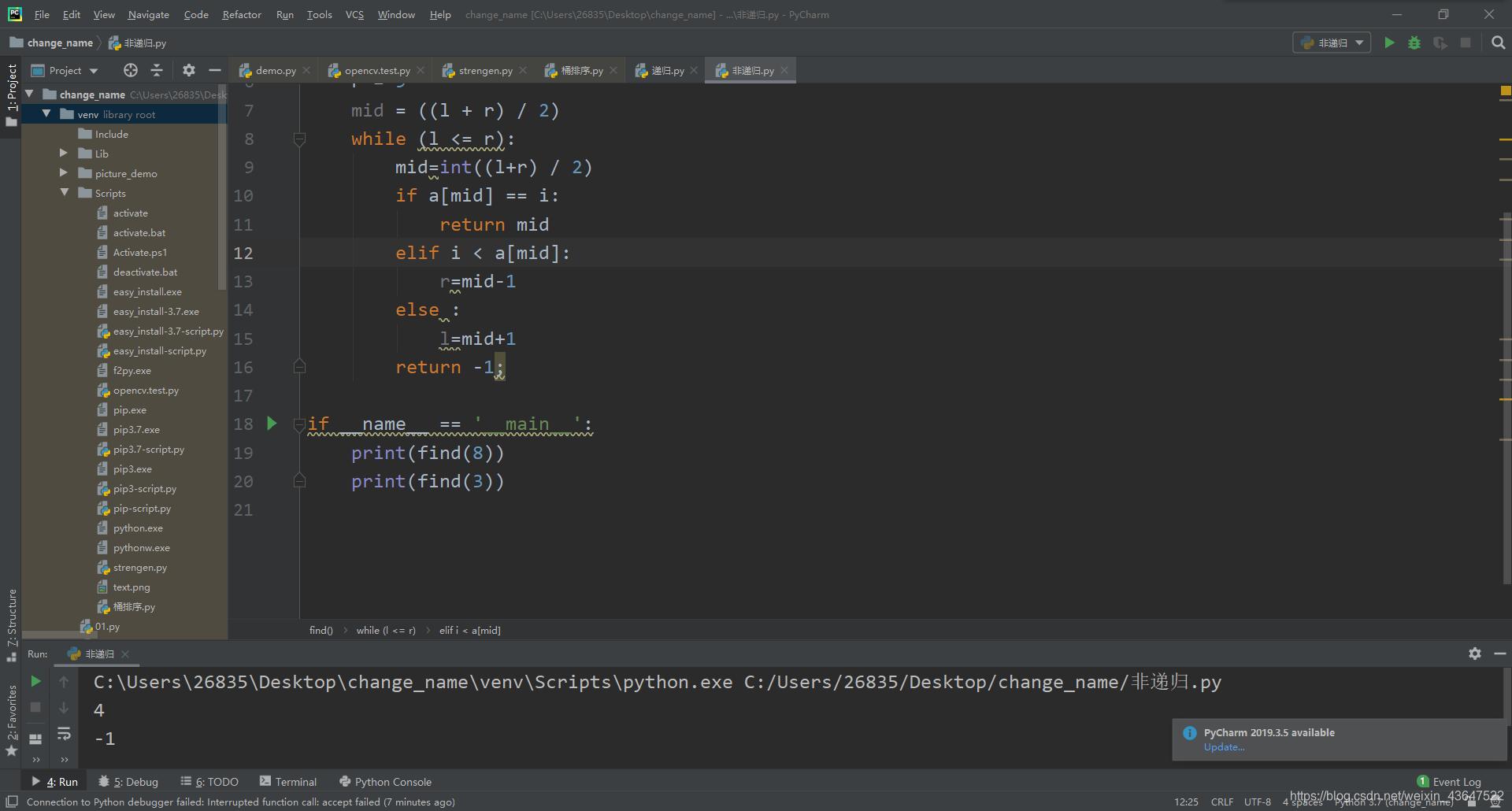Screen dimensions: 1512x811
Task: Run the current configuration with green play
Action: pos(1389,43)
